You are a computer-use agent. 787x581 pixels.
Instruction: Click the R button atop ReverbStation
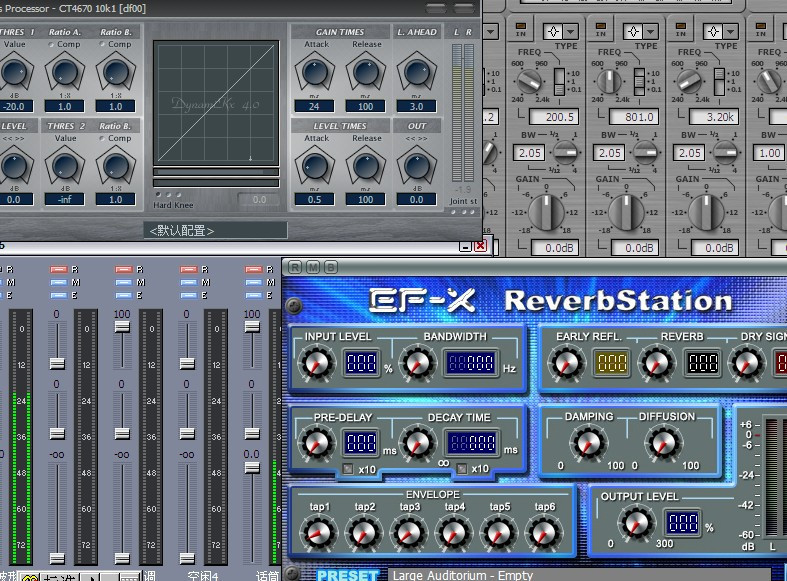[x=296, y=267]
